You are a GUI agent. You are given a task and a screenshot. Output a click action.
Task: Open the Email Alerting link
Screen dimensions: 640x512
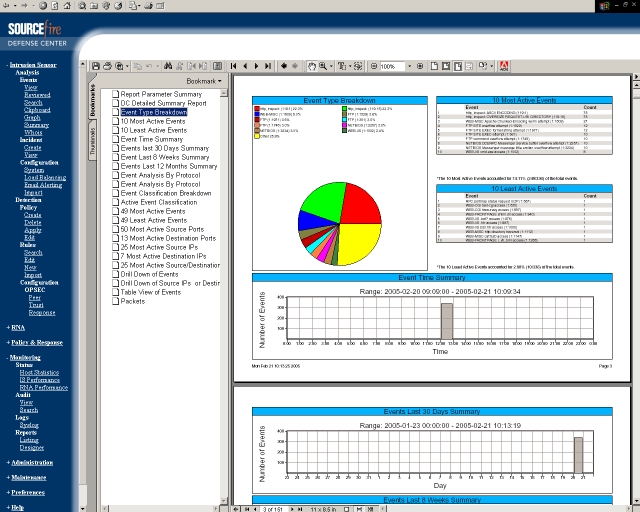[43, 185]
